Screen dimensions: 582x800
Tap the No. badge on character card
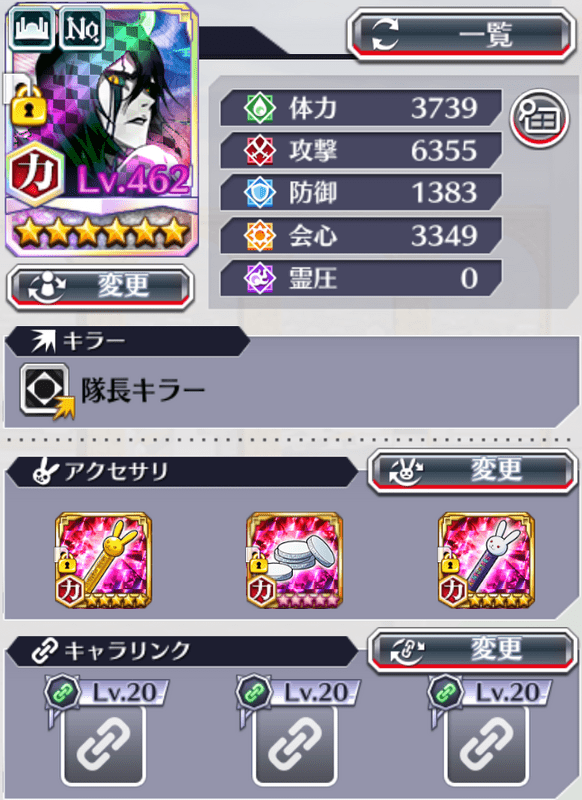click(82, 29)
